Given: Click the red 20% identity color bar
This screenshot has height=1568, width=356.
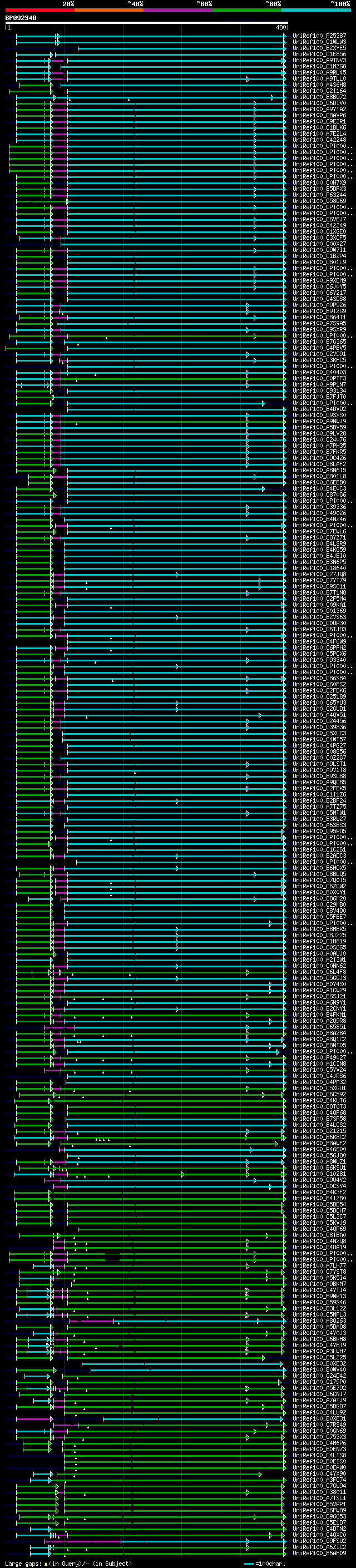Looking at the screenshot, I should tap(39, 10).
